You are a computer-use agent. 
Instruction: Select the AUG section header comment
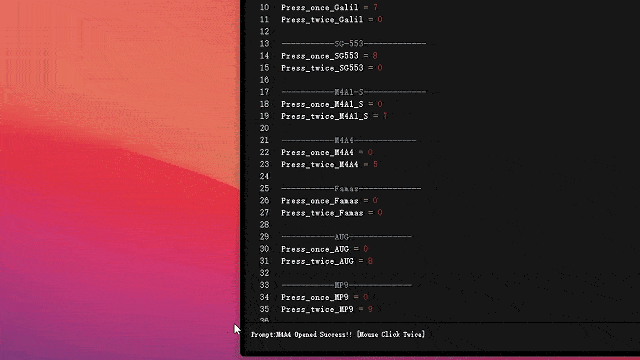pos(346,236)
